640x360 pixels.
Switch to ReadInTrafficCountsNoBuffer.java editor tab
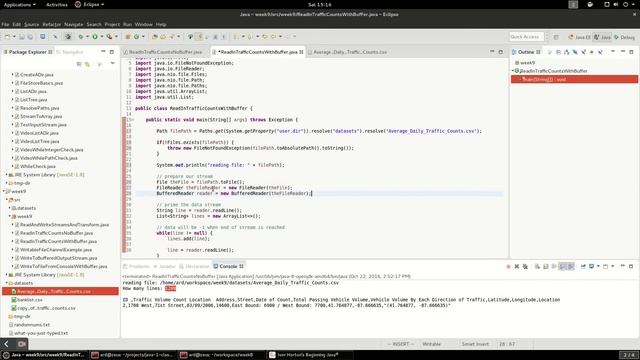(165, 52)
